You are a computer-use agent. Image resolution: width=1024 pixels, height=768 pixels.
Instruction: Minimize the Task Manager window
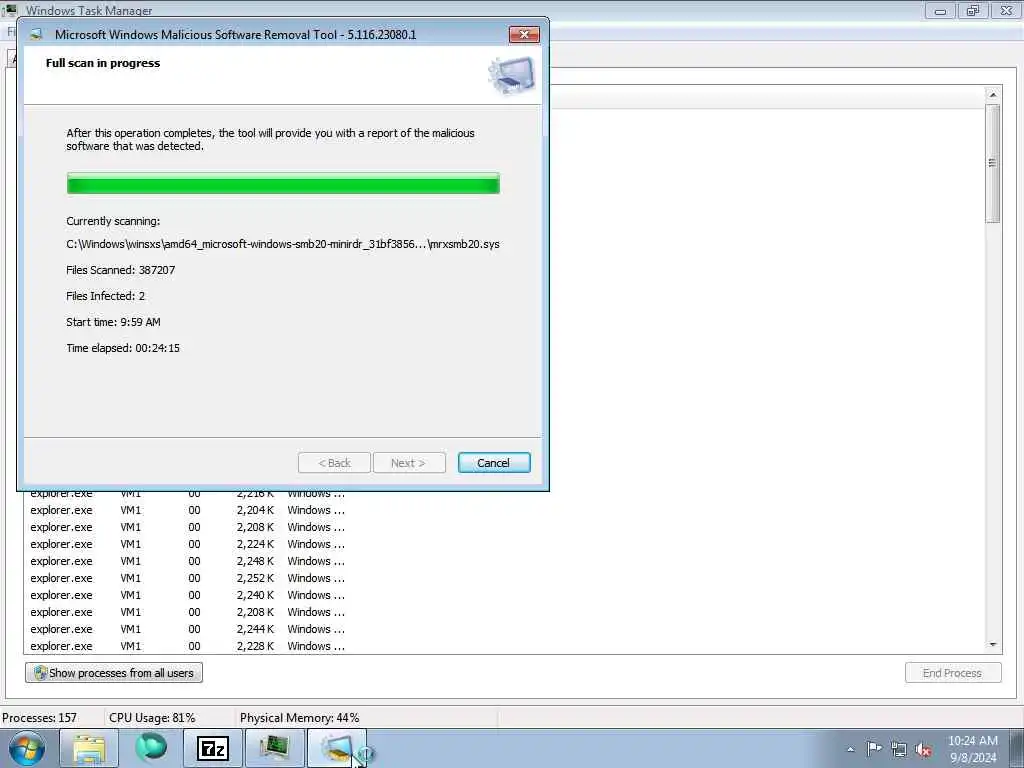click(x=940, y=10)
